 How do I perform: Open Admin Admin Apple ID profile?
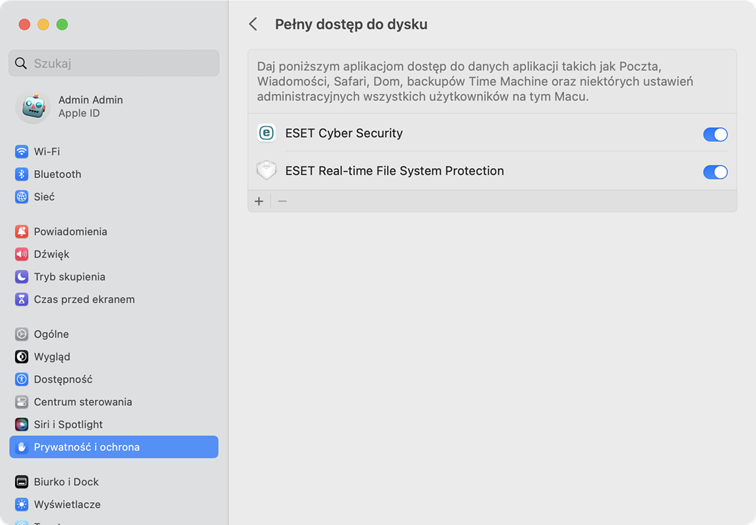pos(90,107)
